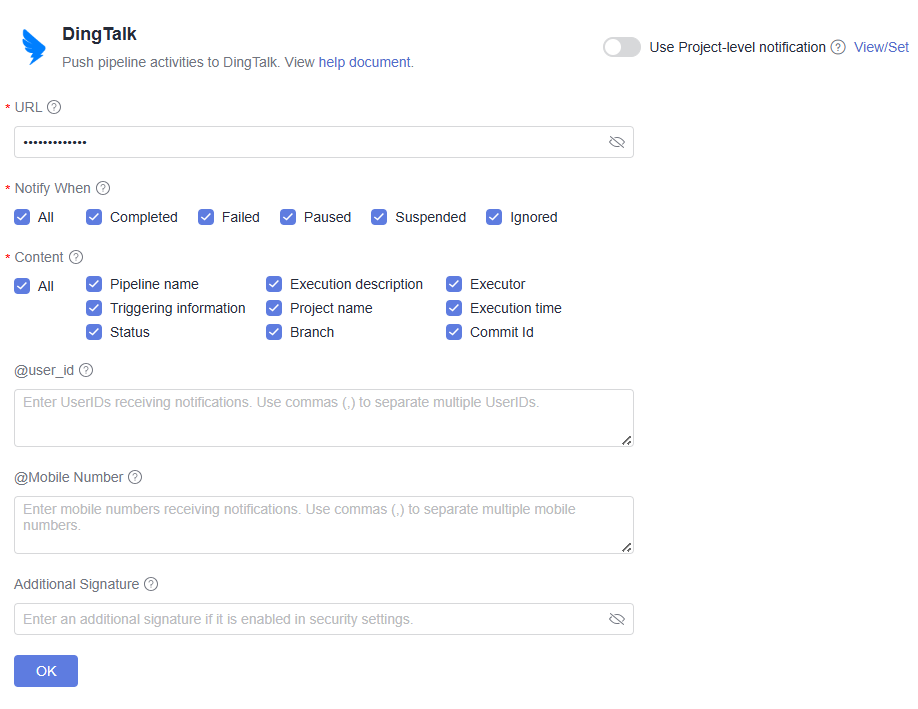
Task: Click help icon next to Project-level notification
Action: tap(838, 47)
